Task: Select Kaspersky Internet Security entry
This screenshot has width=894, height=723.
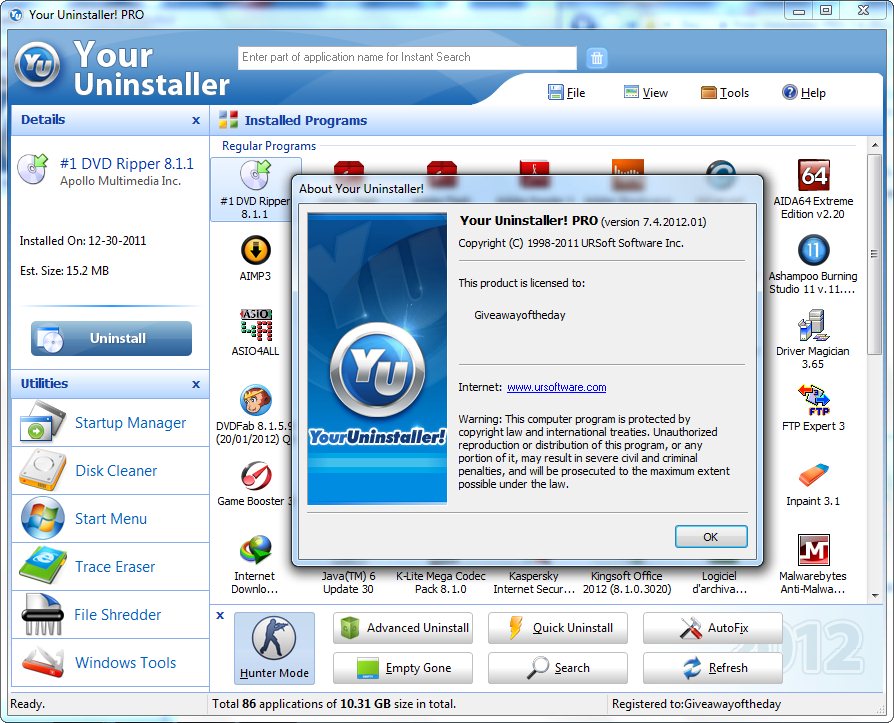Action: click(x=534, y=582)
